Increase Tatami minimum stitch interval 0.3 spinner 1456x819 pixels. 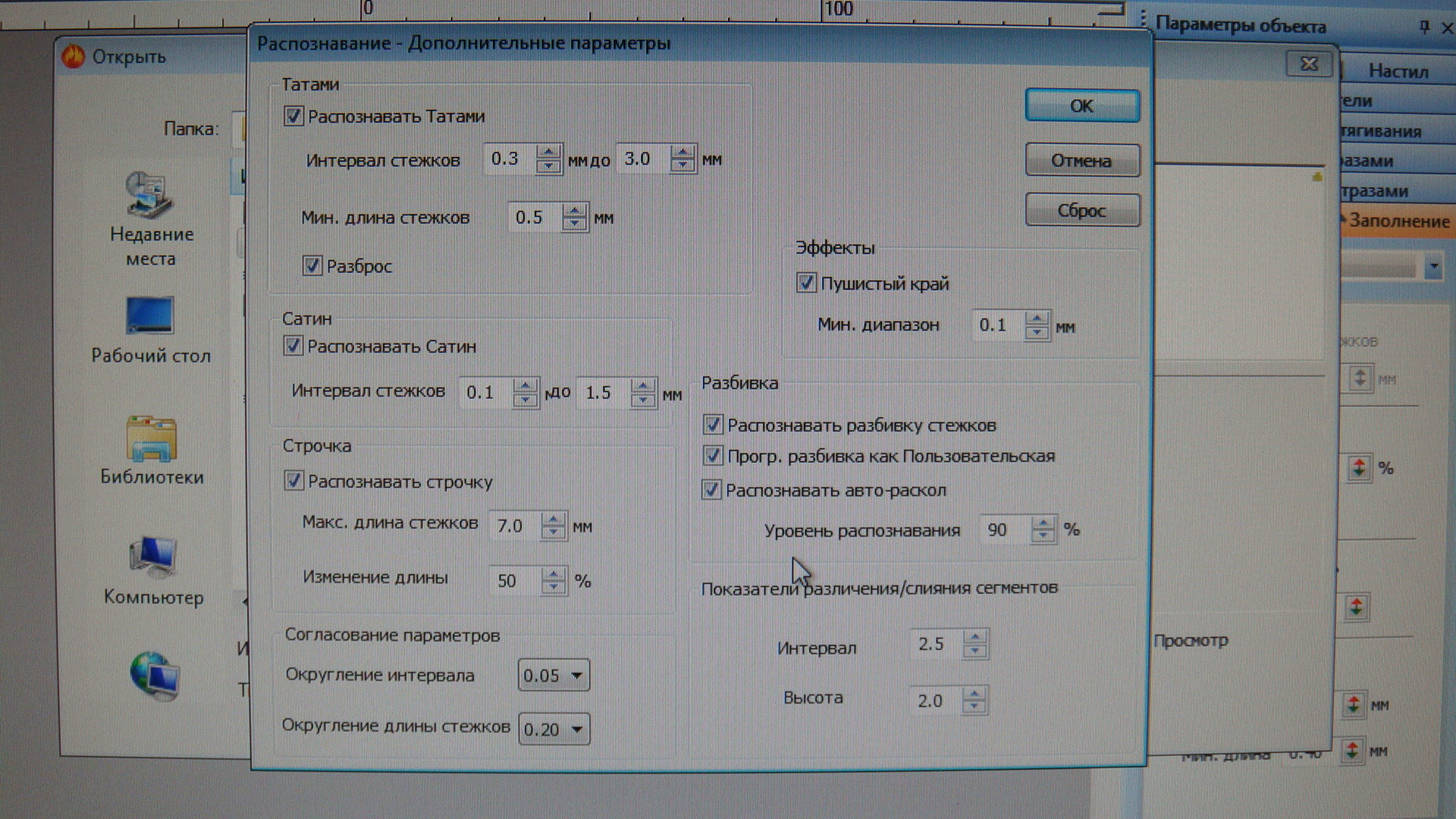pyautogui.click(x=548, y=152)
